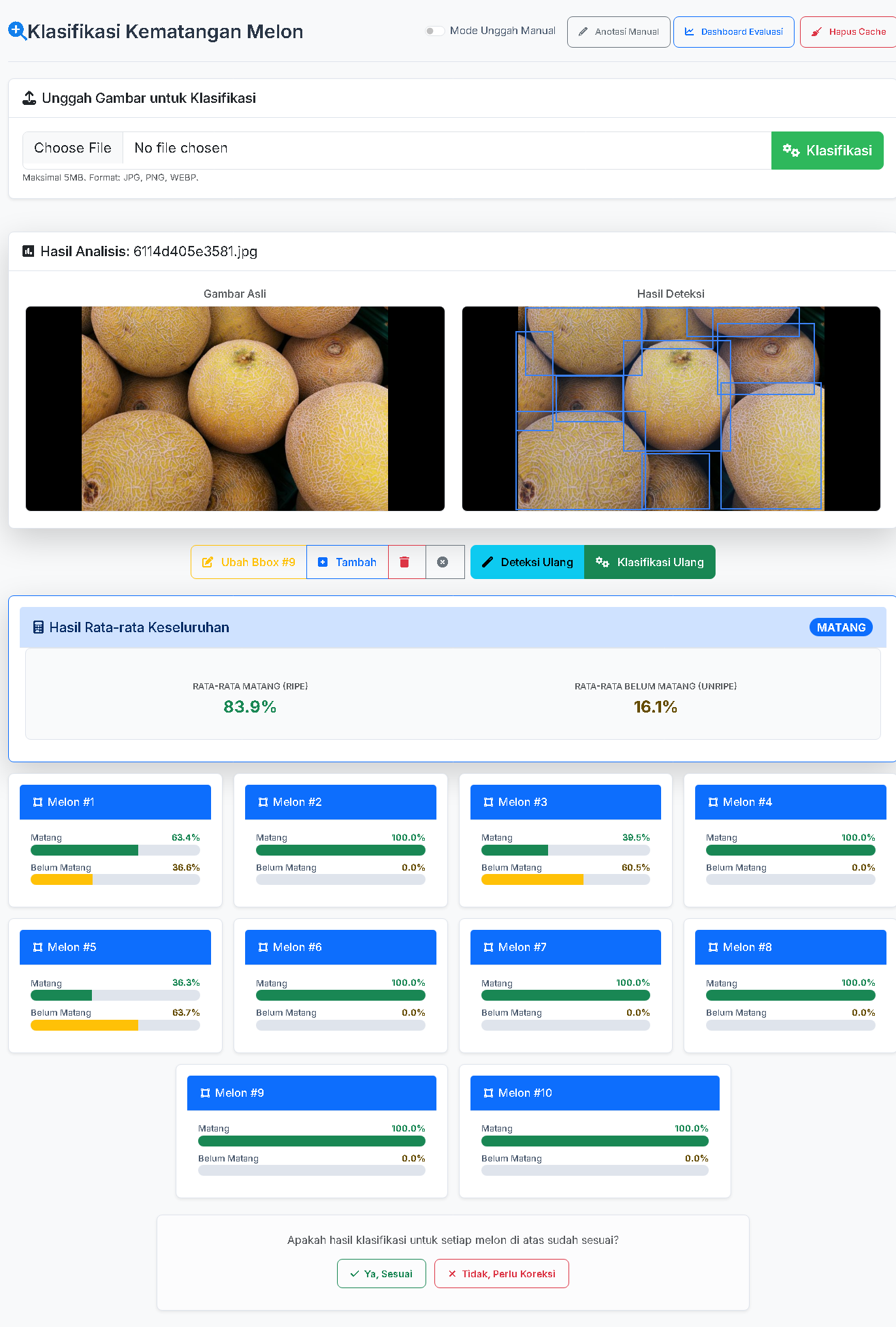The image size is (896, 1327).
Task: Click bounding box icon in Melon #2 header
Action: [263, 802]
